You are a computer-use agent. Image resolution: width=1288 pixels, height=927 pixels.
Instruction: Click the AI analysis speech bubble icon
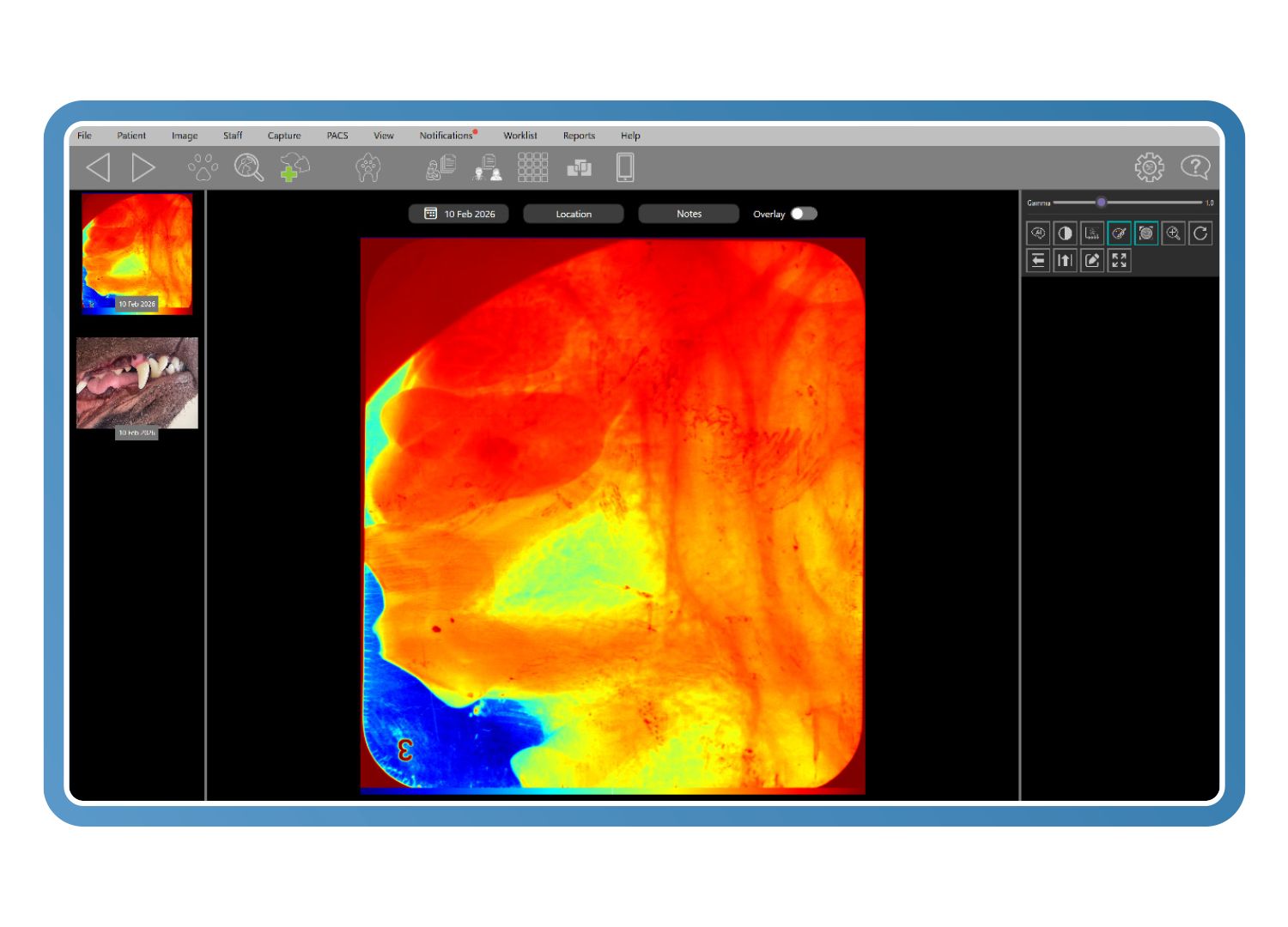(1038, 233)
